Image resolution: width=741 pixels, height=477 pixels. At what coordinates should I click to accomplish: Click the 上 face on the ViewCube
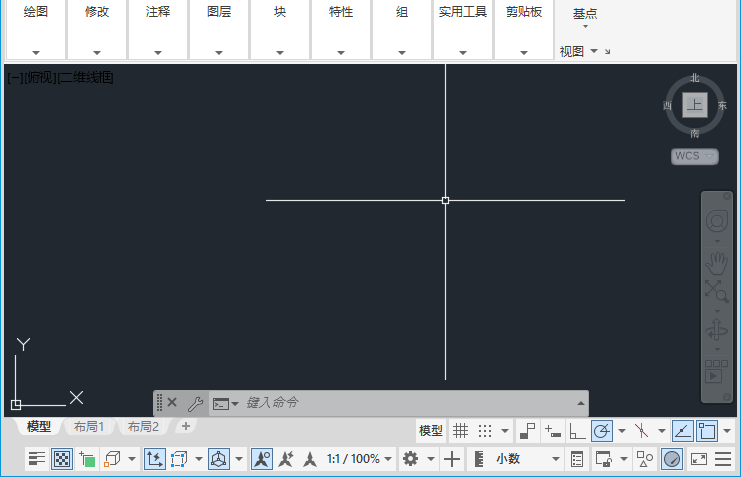tap(695, 104)
